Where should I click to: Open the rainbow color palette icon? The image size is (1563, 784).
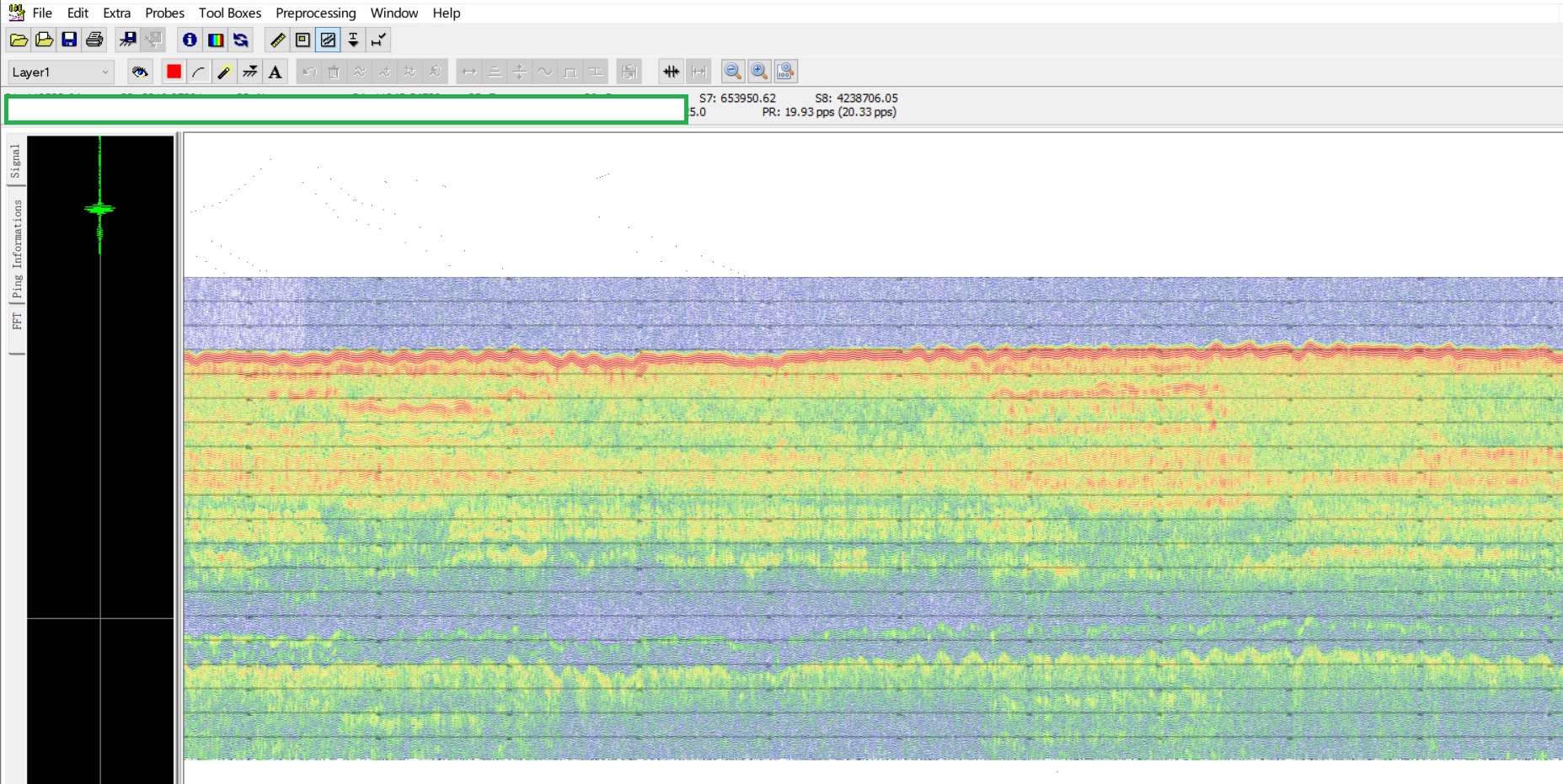(x=216, y=40)
